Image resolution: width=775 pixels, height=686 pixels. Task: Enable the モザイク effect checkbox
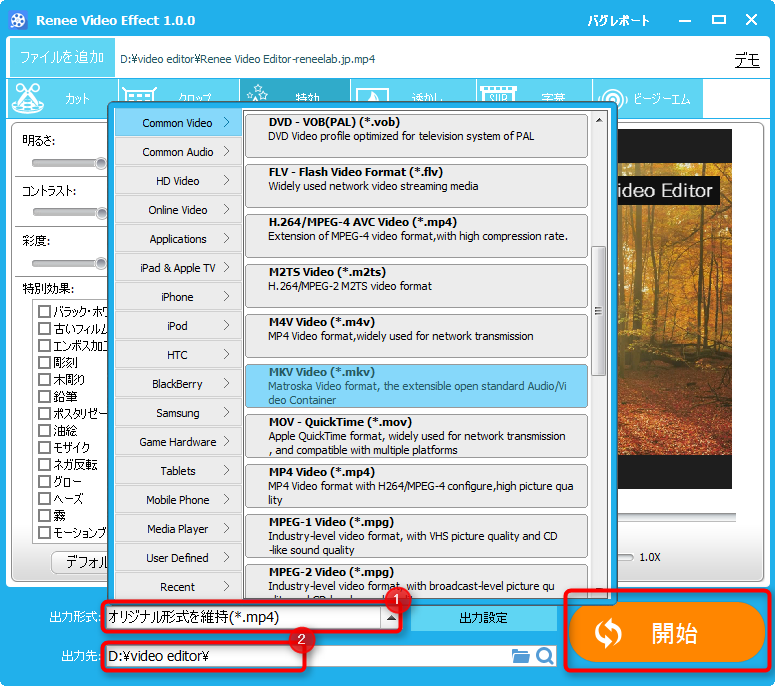[x=44, y=447]
